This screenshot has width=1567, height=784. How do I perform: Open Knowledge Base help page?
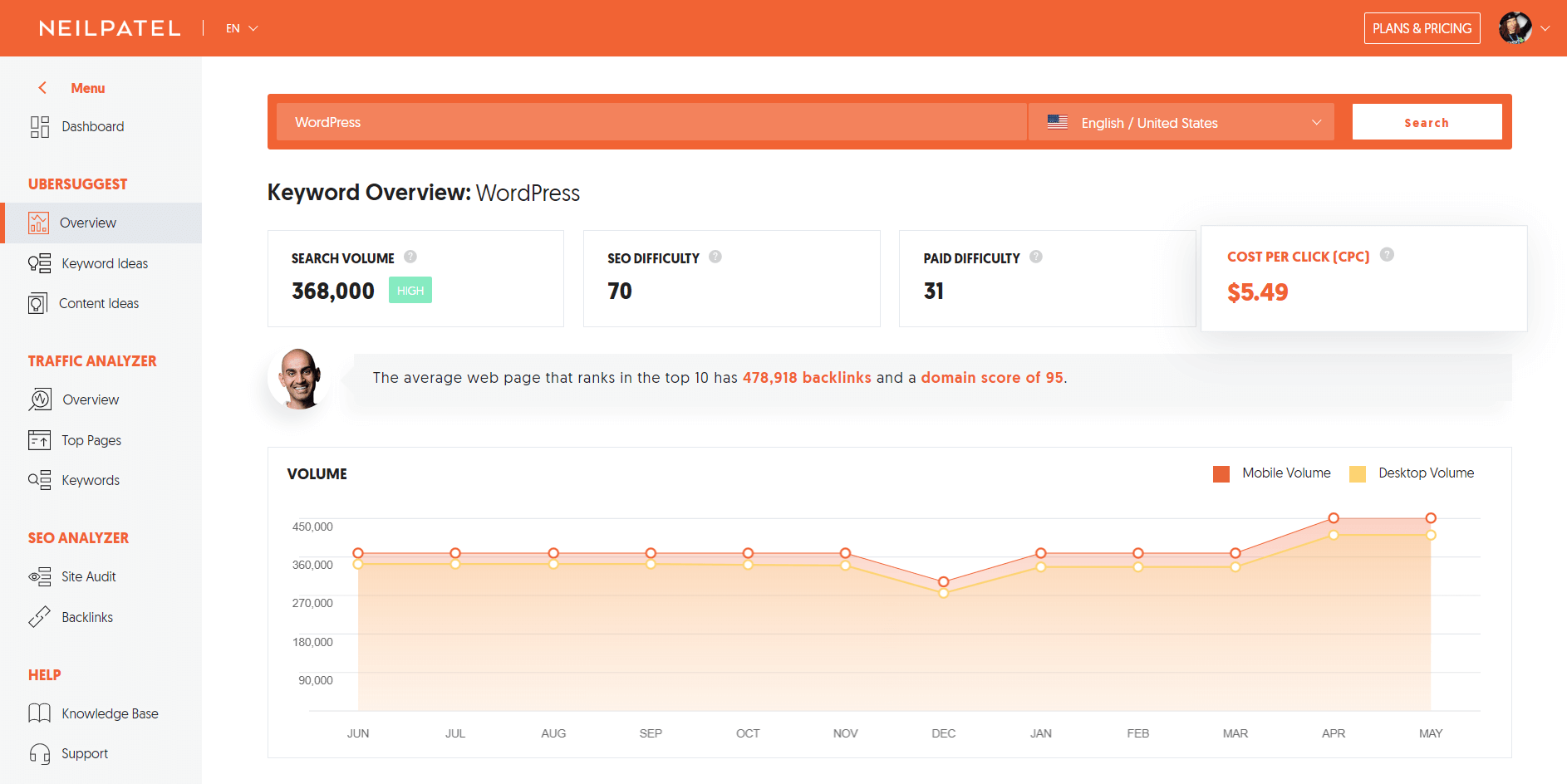[110, 713]
